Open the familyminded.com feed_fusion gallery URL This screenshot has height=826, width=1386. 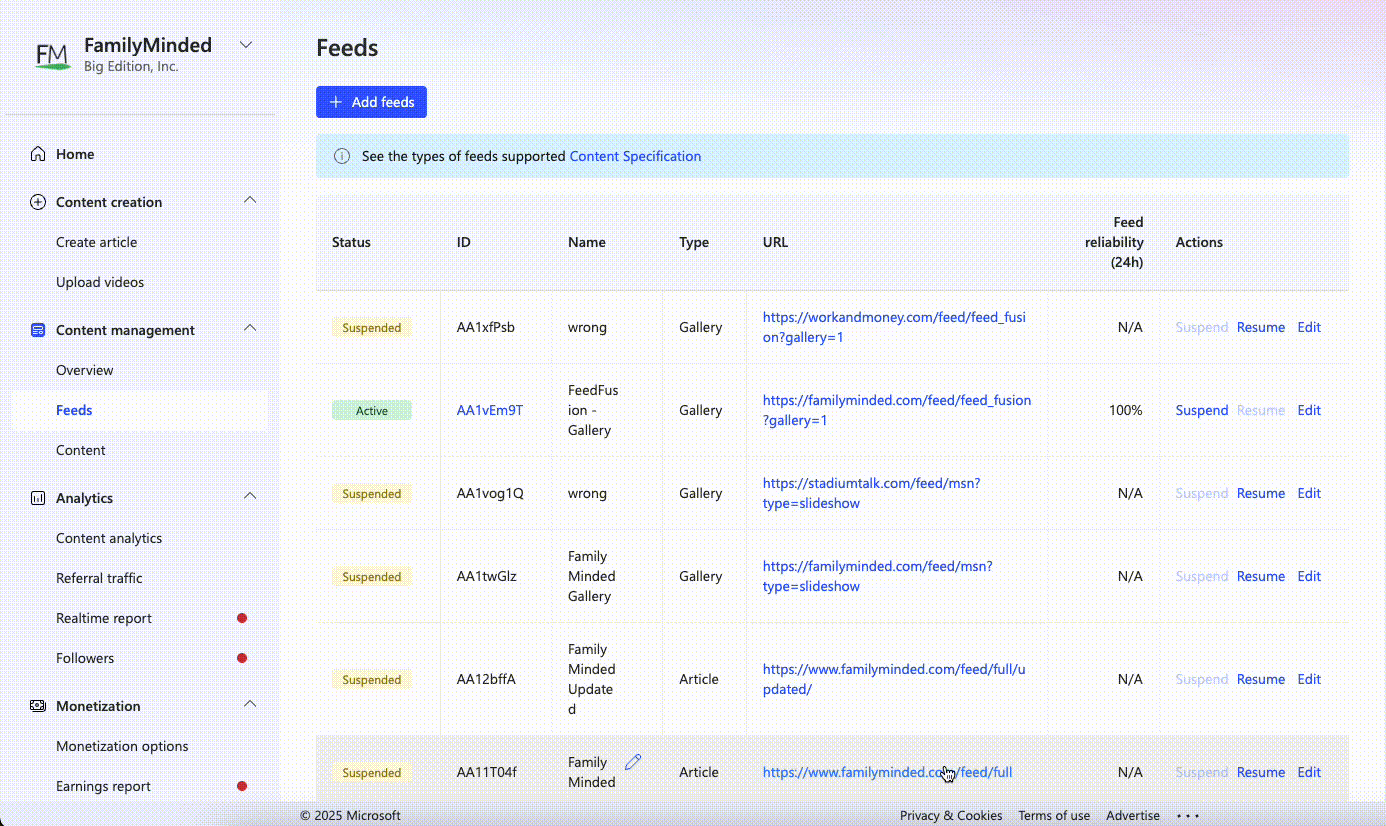(897, 410)
